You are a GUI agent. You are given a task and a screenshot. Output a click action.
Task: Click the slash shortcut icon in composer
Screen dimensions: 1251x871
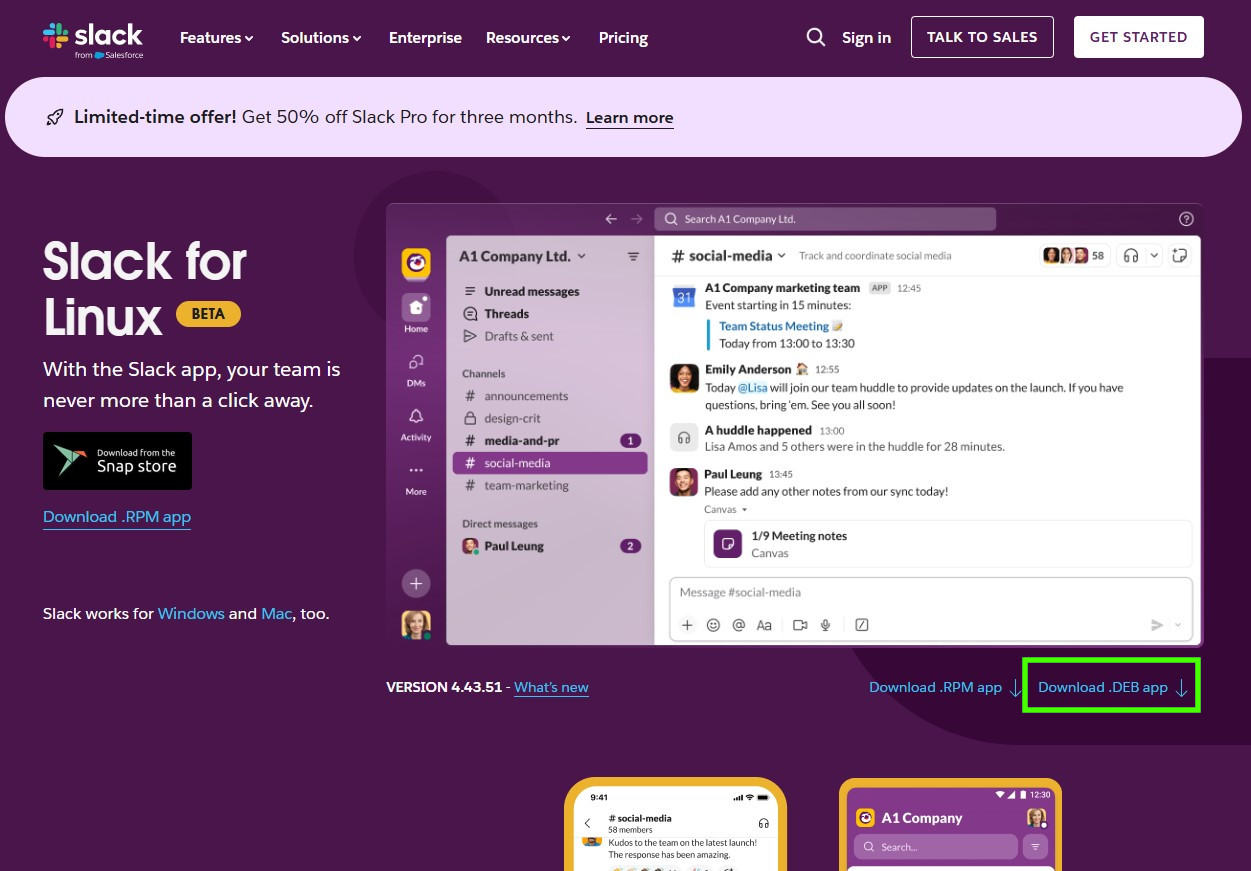pyautogui.click(x=862, y=625)
